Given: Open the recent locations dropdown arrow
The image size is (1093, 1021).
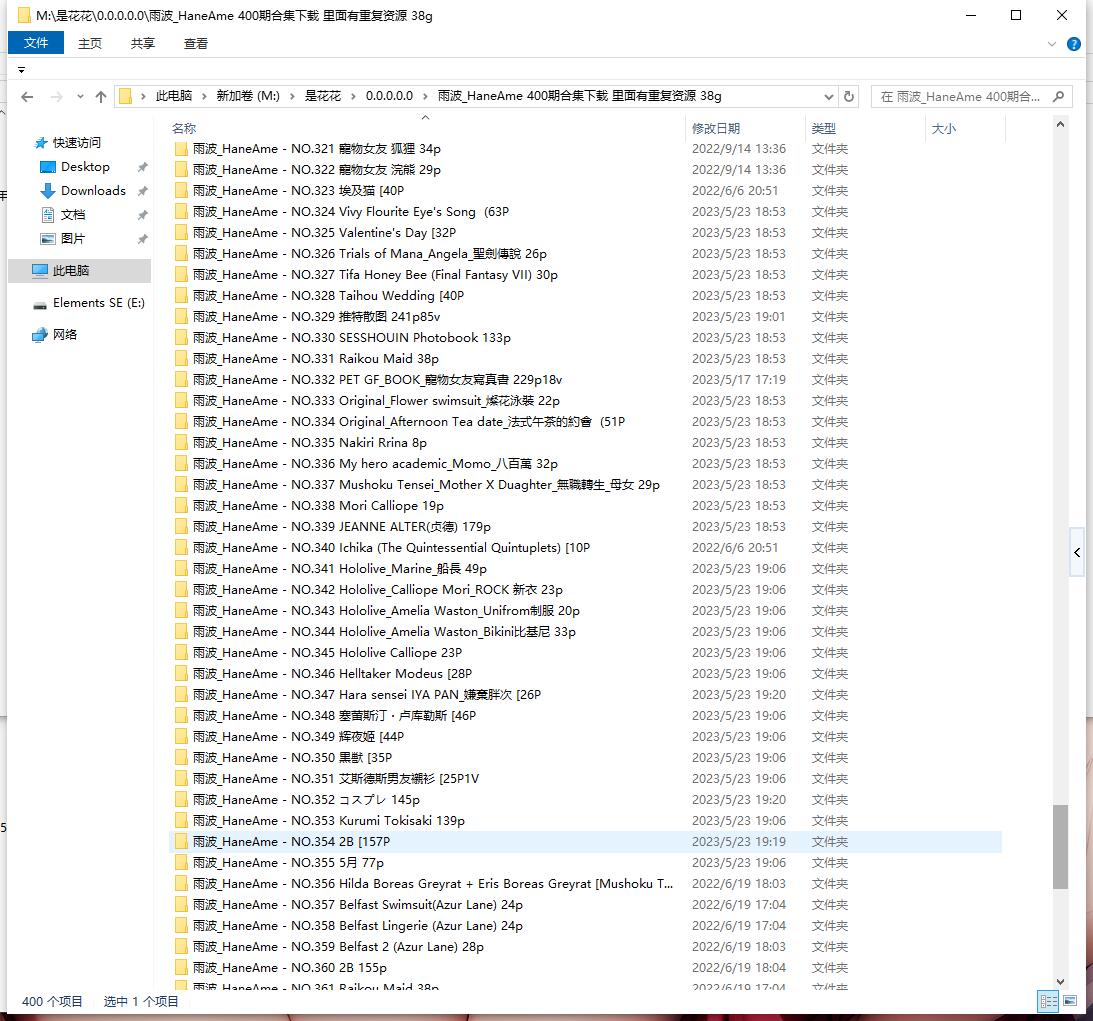Looking at the screenshot, I should pos(80,97).
